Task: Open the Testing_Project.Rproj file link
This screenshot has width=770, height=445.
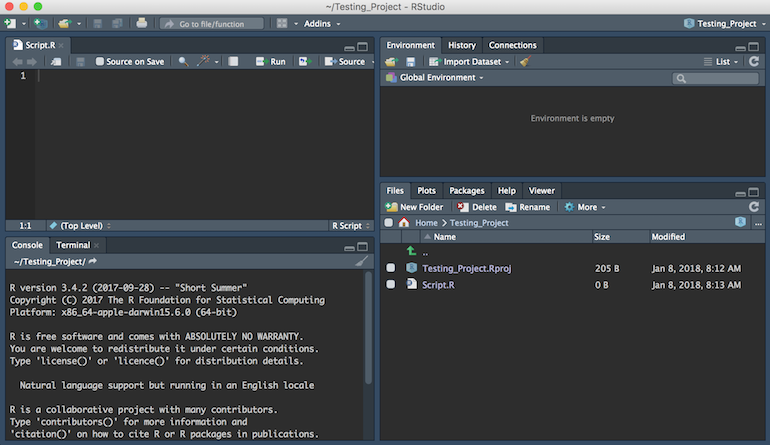Action: (467, 268)
